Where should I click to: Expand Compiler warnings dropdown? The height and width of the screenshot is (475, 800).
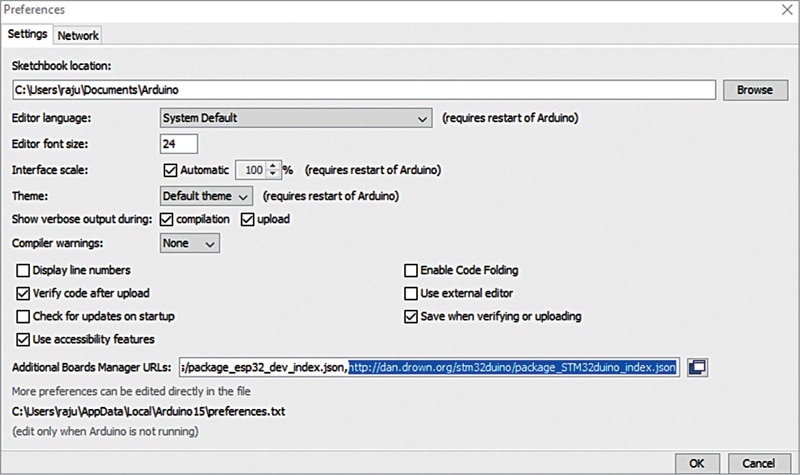click(190, 243)
